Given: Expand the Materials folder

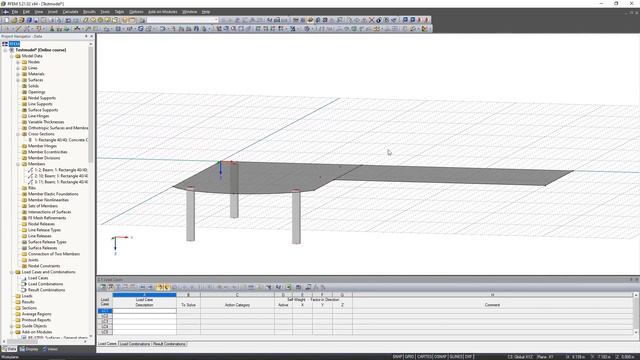Looking at the screenshot, I should (x=18, y=74).
